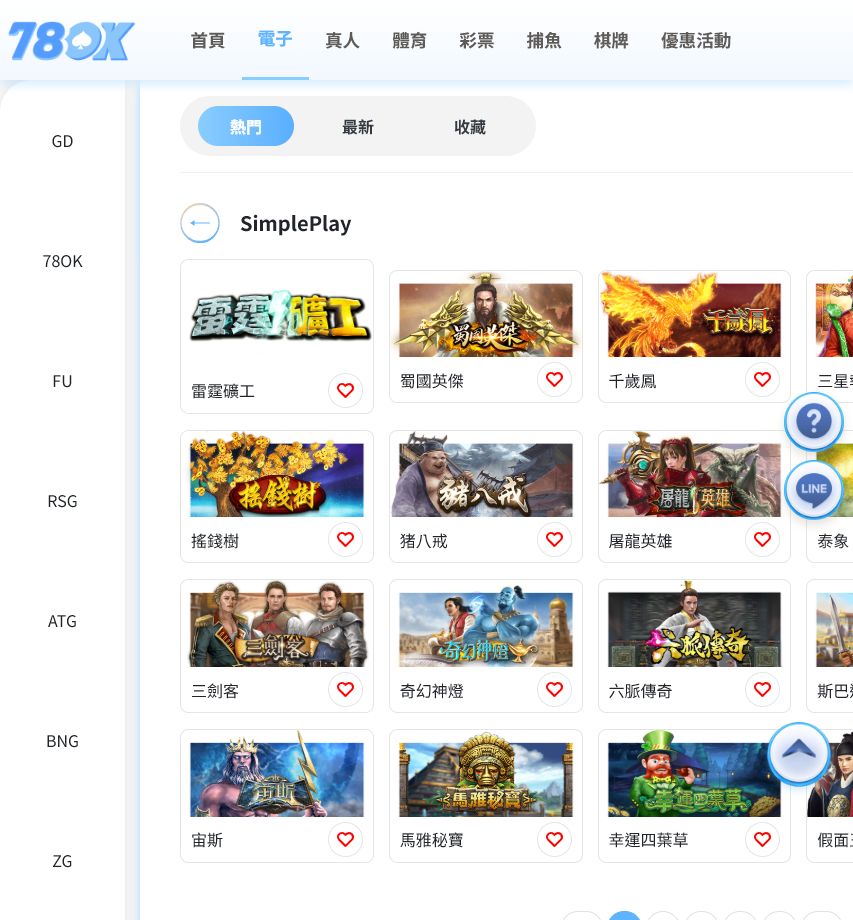Open the 優惠活動 nav item
This screenshot has width=853, height=920.
[696, 40]
